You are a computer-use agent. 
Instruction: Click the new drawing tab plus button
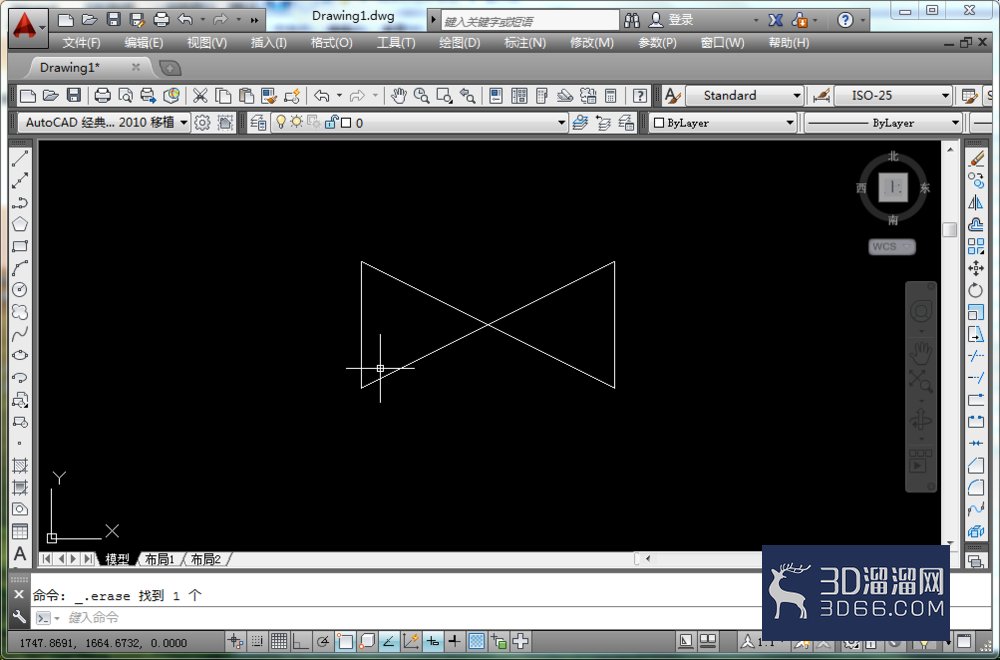tap(170, 68)
